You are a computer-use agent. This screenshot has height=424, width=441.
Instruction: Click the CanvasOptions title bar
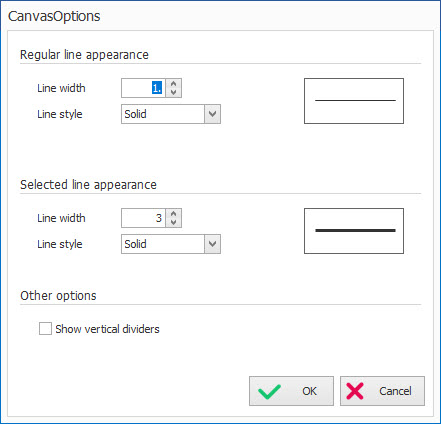tap(220, 16)
